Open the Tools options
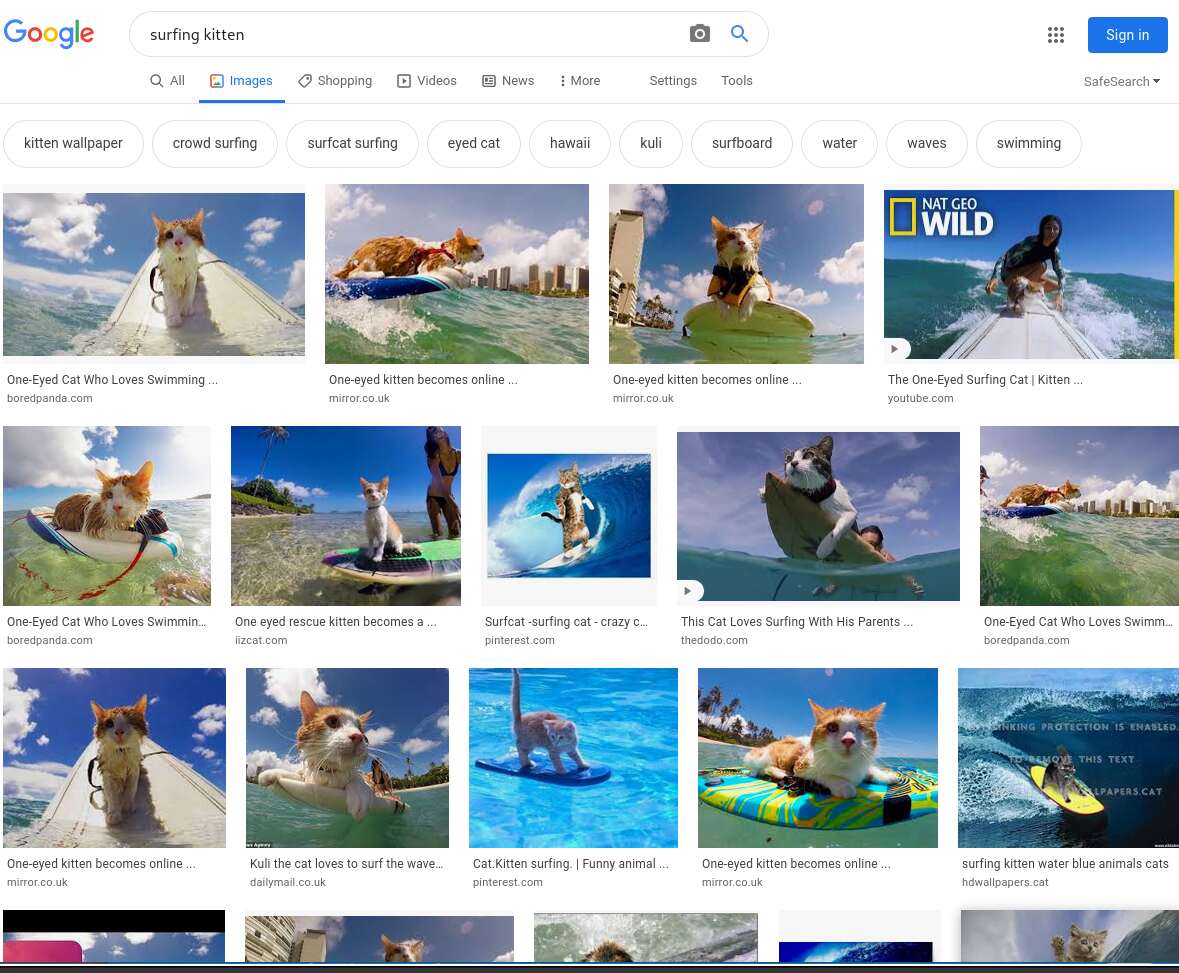 pyautogui.click(x=737, y=80)
